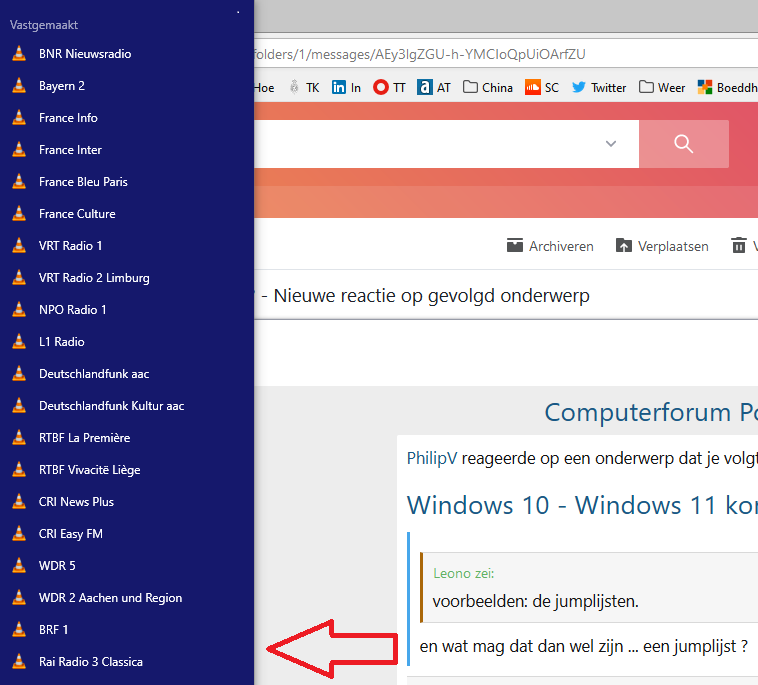Screen dimensions: 758x685
Task: Click the PhilipV username link
Action: [x=432, y=458]
